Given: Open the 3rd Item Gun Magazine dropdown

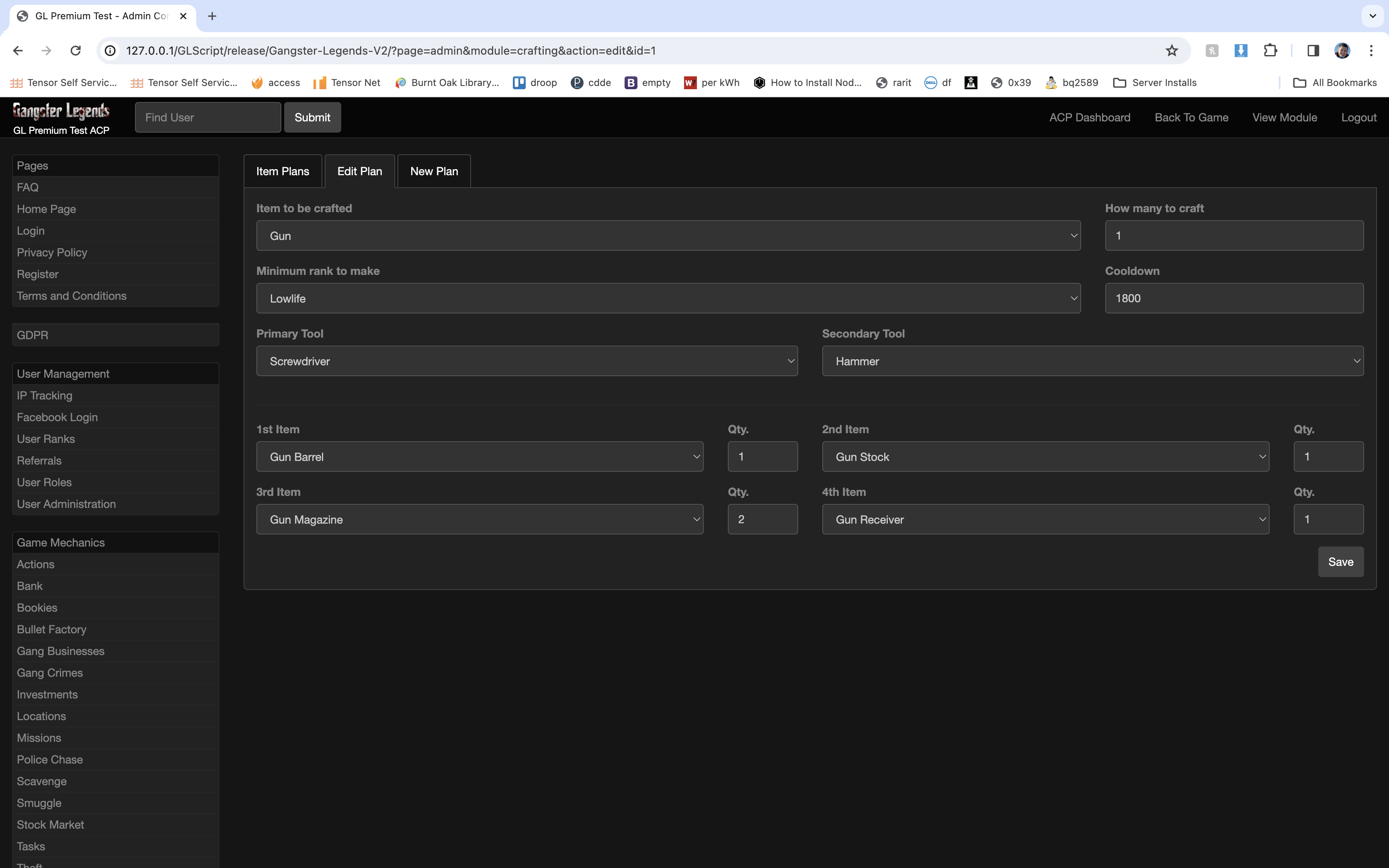Looking at the screenshot, I should point(479,520).
